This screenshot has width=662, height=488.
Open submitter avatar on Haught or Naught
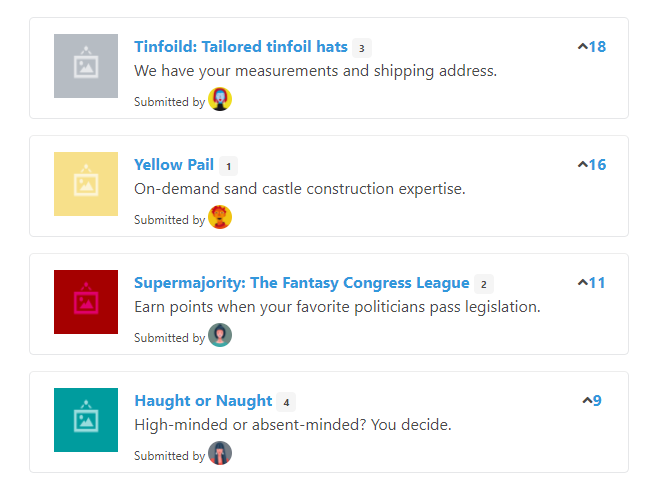[x=220, y=453]
